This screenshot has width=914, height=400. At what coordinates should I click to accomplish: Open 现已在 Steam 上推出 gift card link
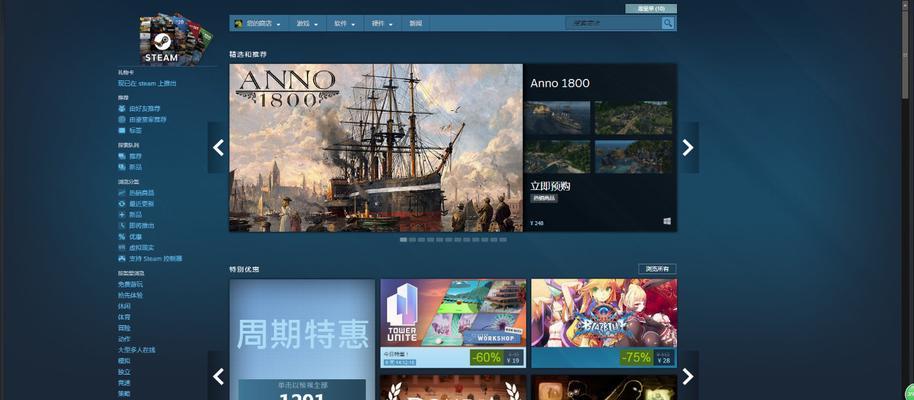[147, 83]
